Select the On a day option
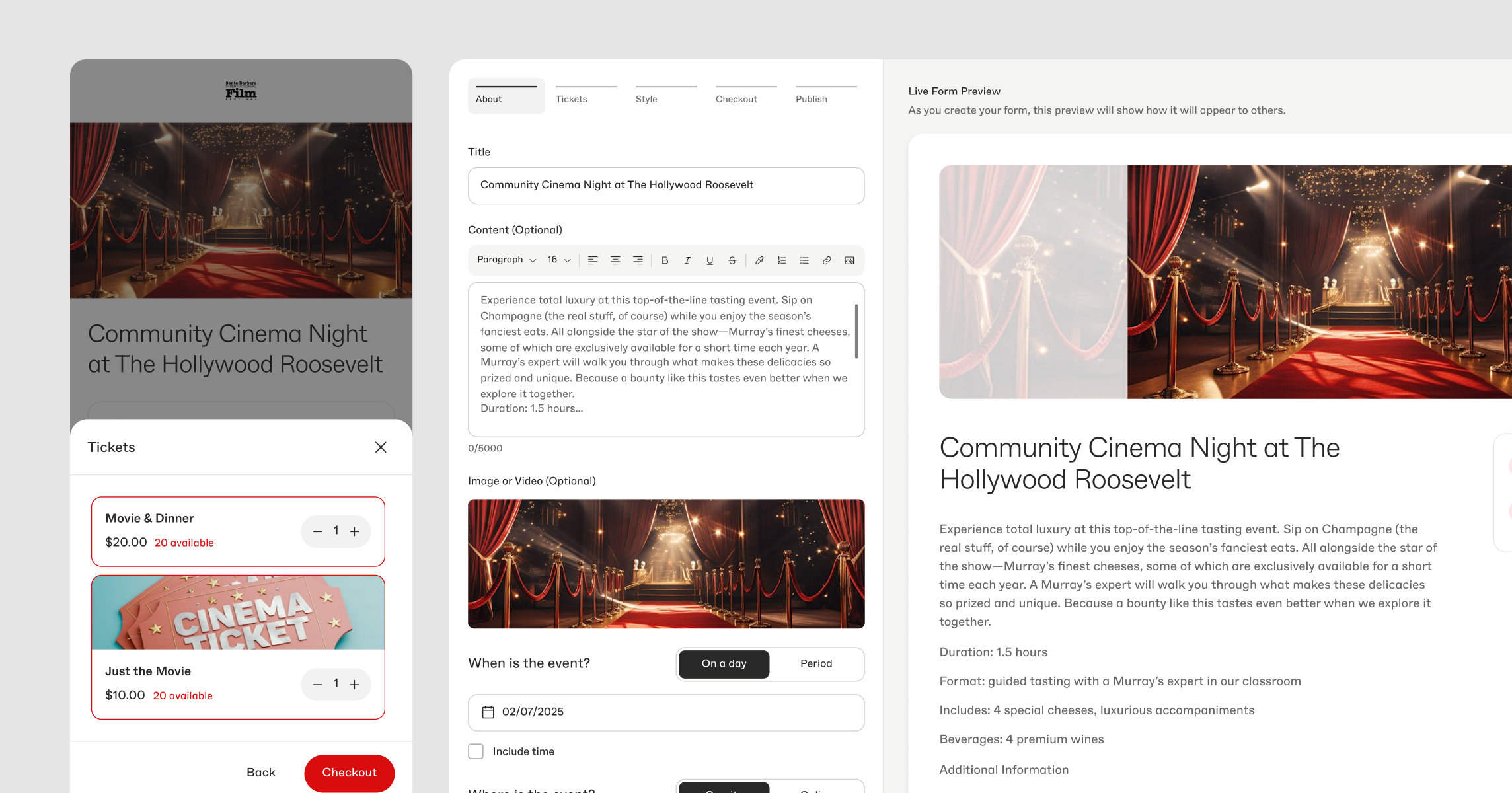The height and width of the screenshot is (793, 1512). pyautogui.click(x=724, y=663)
